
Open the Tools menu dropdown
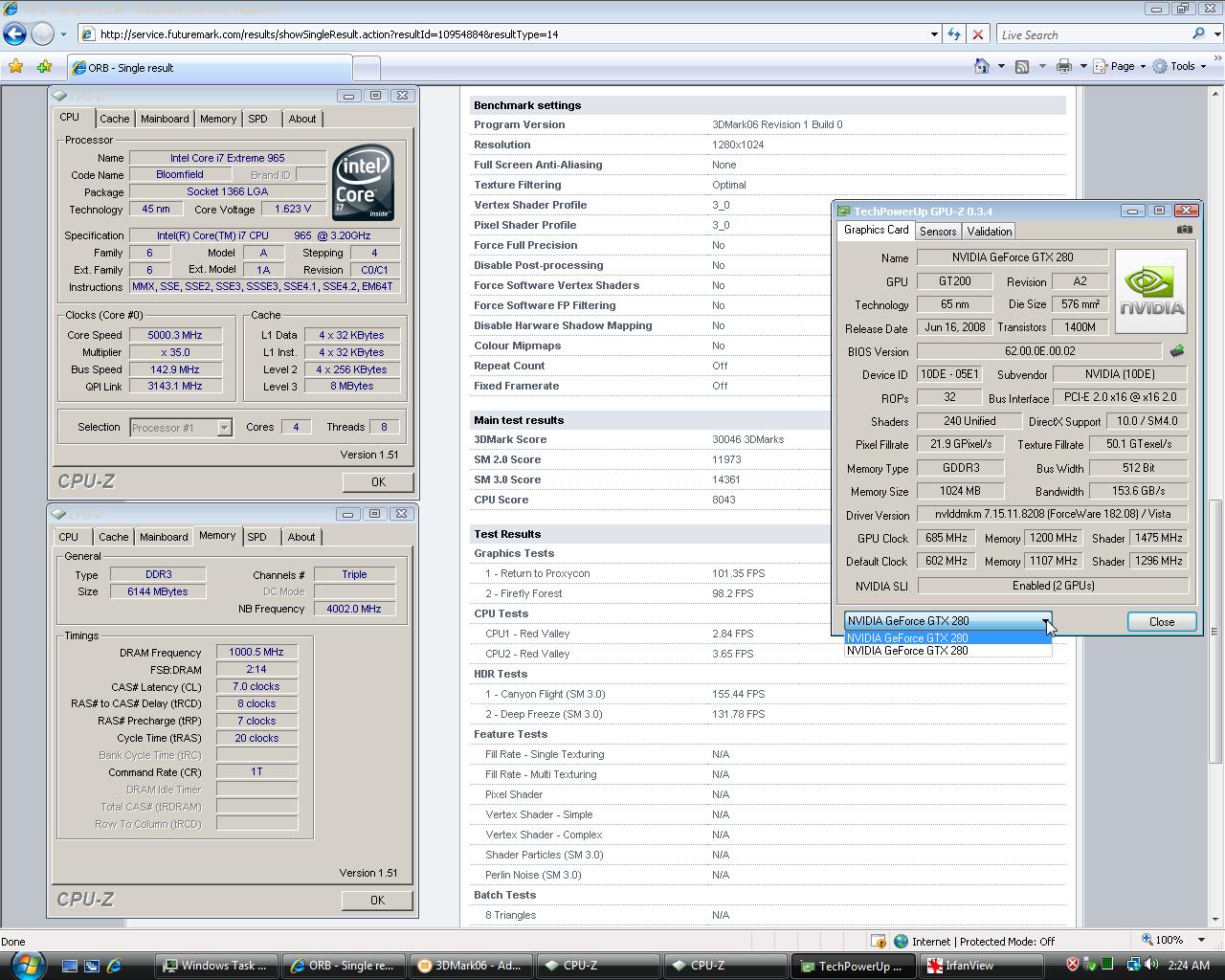[x=1179, y=66]
